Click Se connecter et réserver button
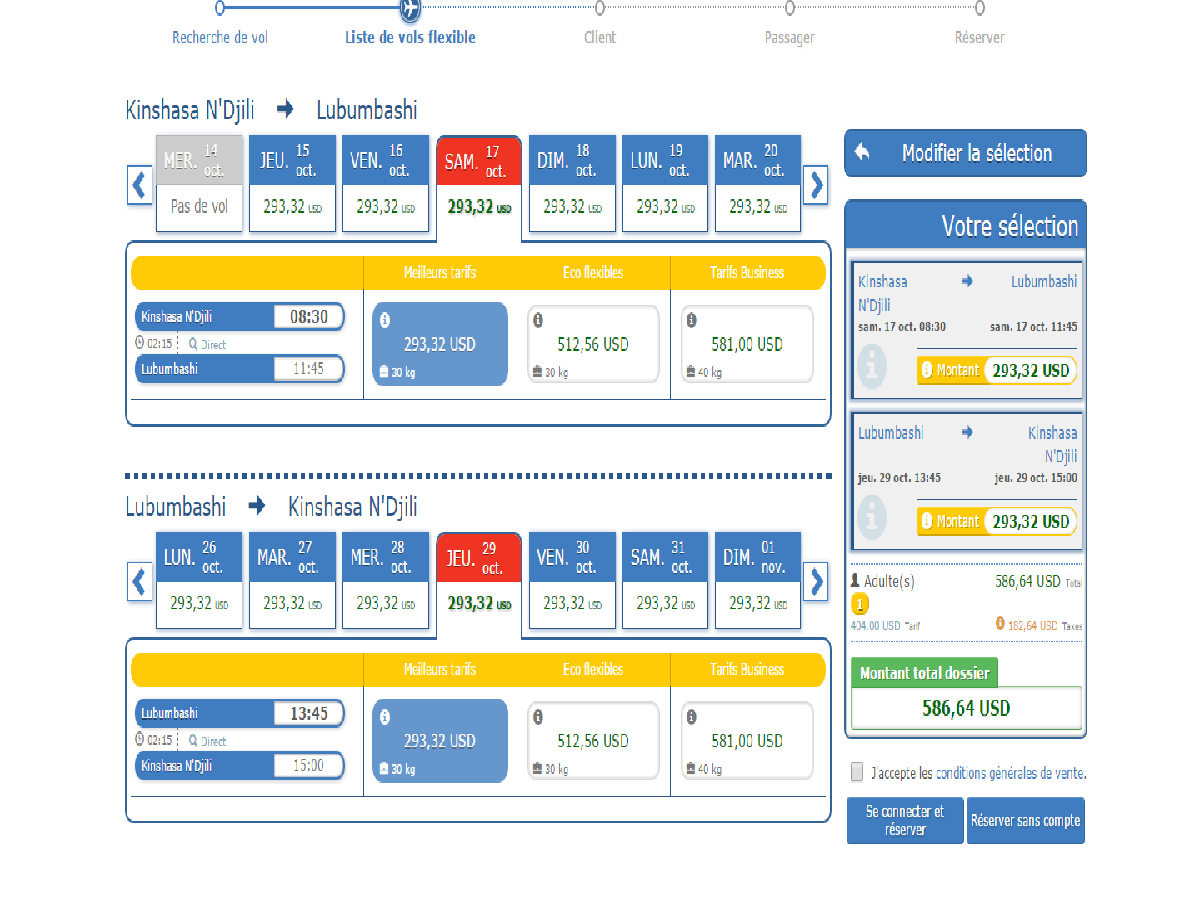 click(906, 821)
